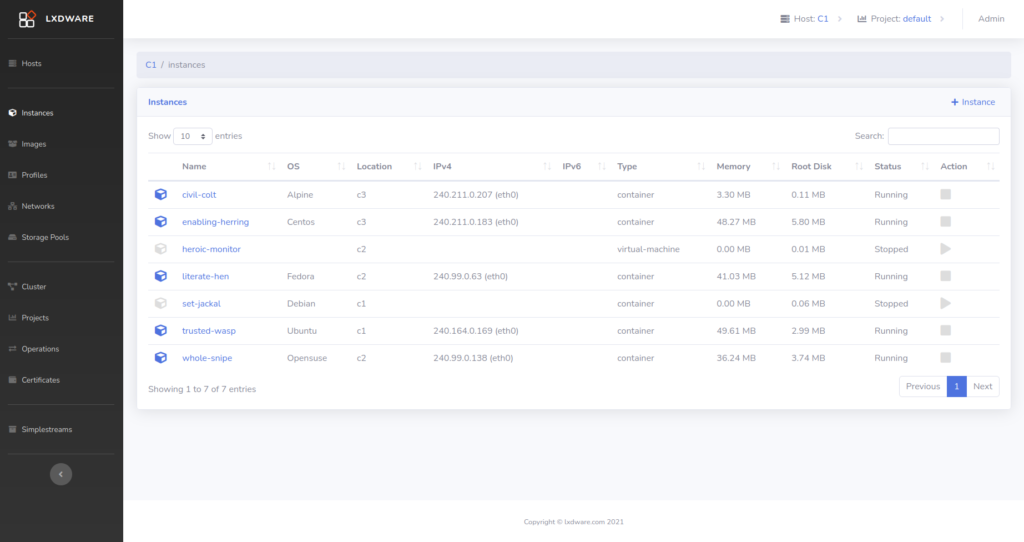Open Storage Pools in the sidebar
The height and width of the screenshot is (542, 1024).
[x=45, y=237]
